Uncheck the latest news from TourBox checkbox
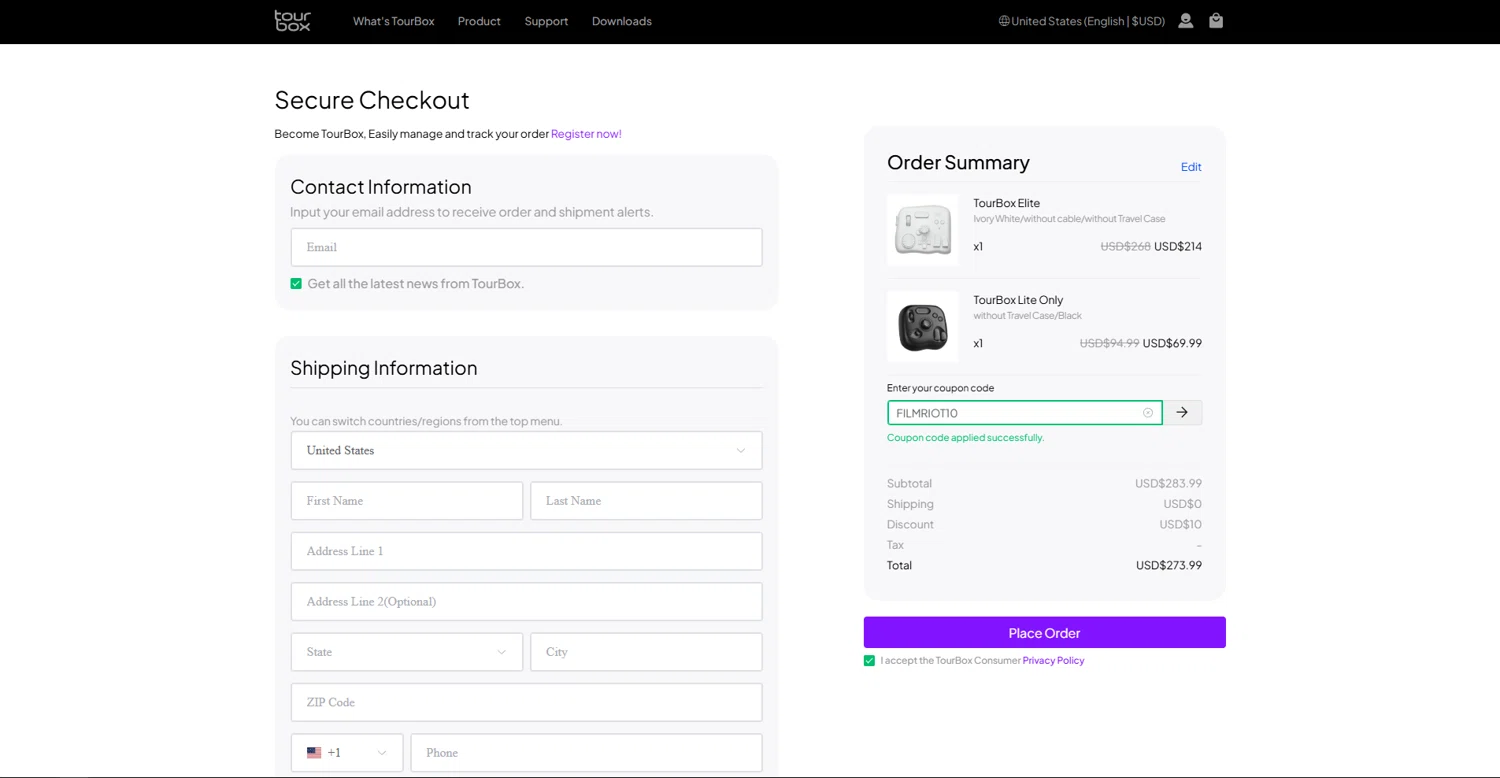This screenshot has width=1500, height=778. [x=296, y=284]
